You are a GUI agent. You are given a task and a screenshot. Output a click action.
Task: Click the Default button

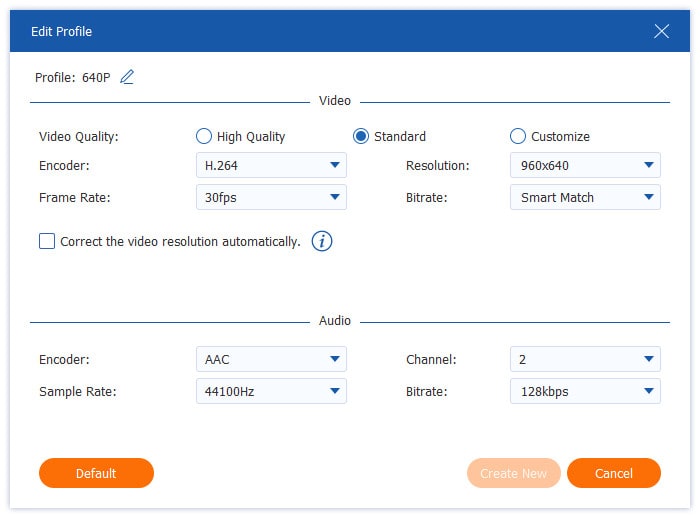pyautogui.click(x=96, y=473)
